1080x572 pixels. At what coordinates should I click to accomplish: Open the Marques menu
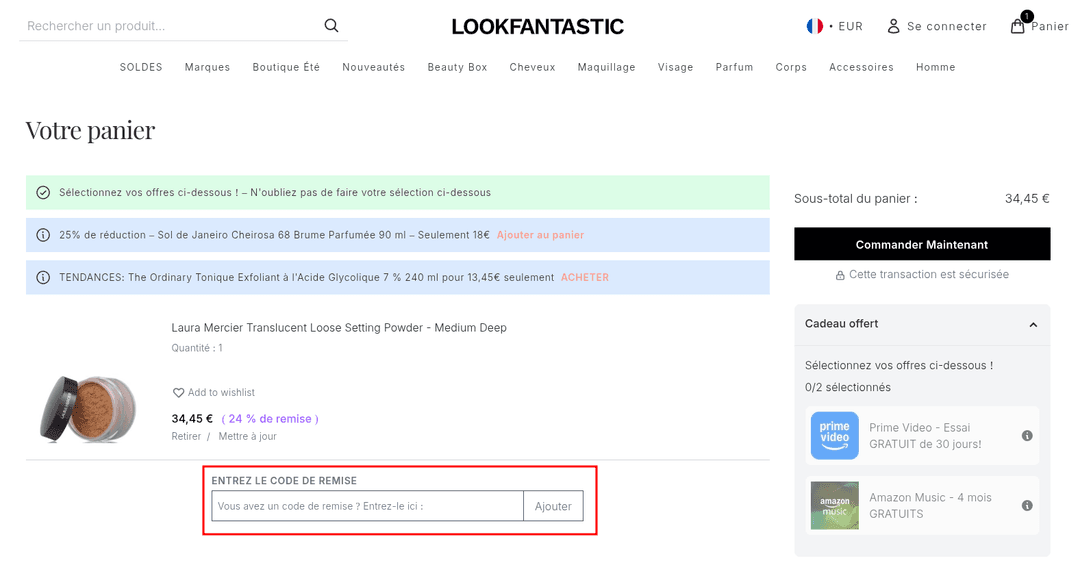pos(207,67)
